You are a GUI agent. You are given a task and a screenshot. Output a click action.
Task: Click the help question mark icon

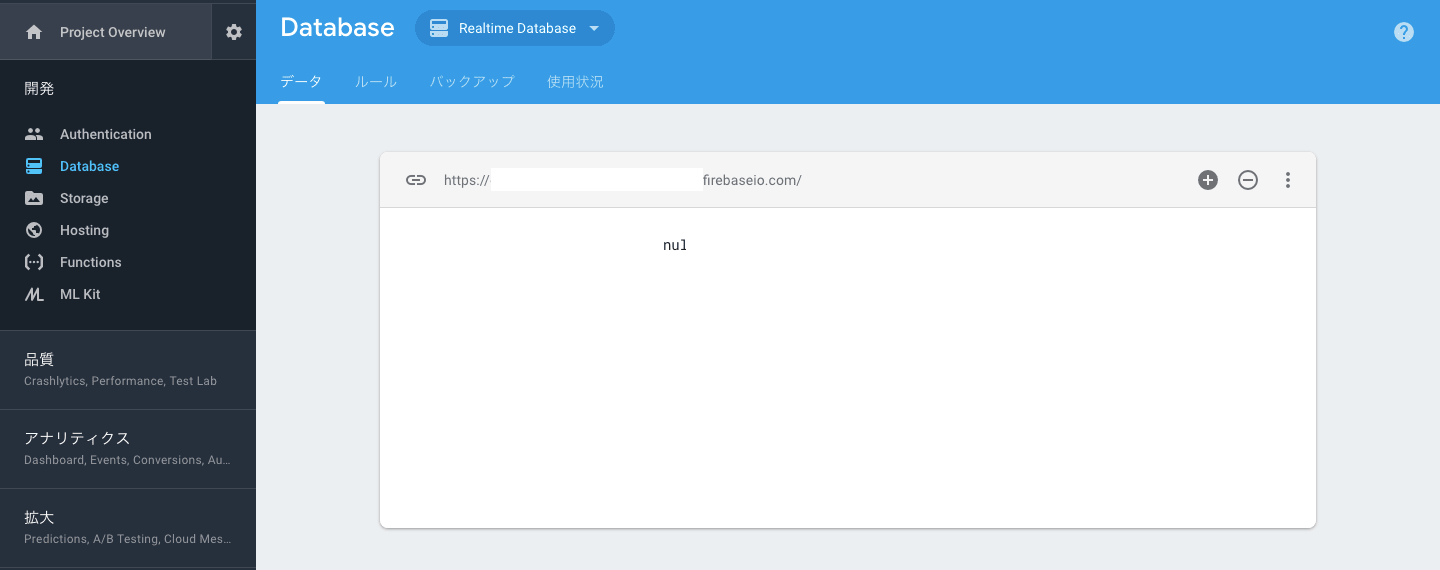click(1404, 32)
